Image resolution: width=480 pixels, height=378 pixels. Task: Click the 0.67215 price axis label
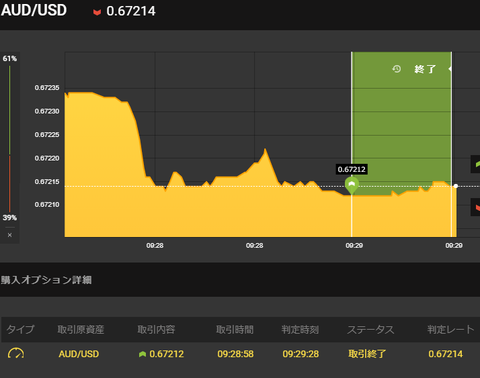click(47, 182)
